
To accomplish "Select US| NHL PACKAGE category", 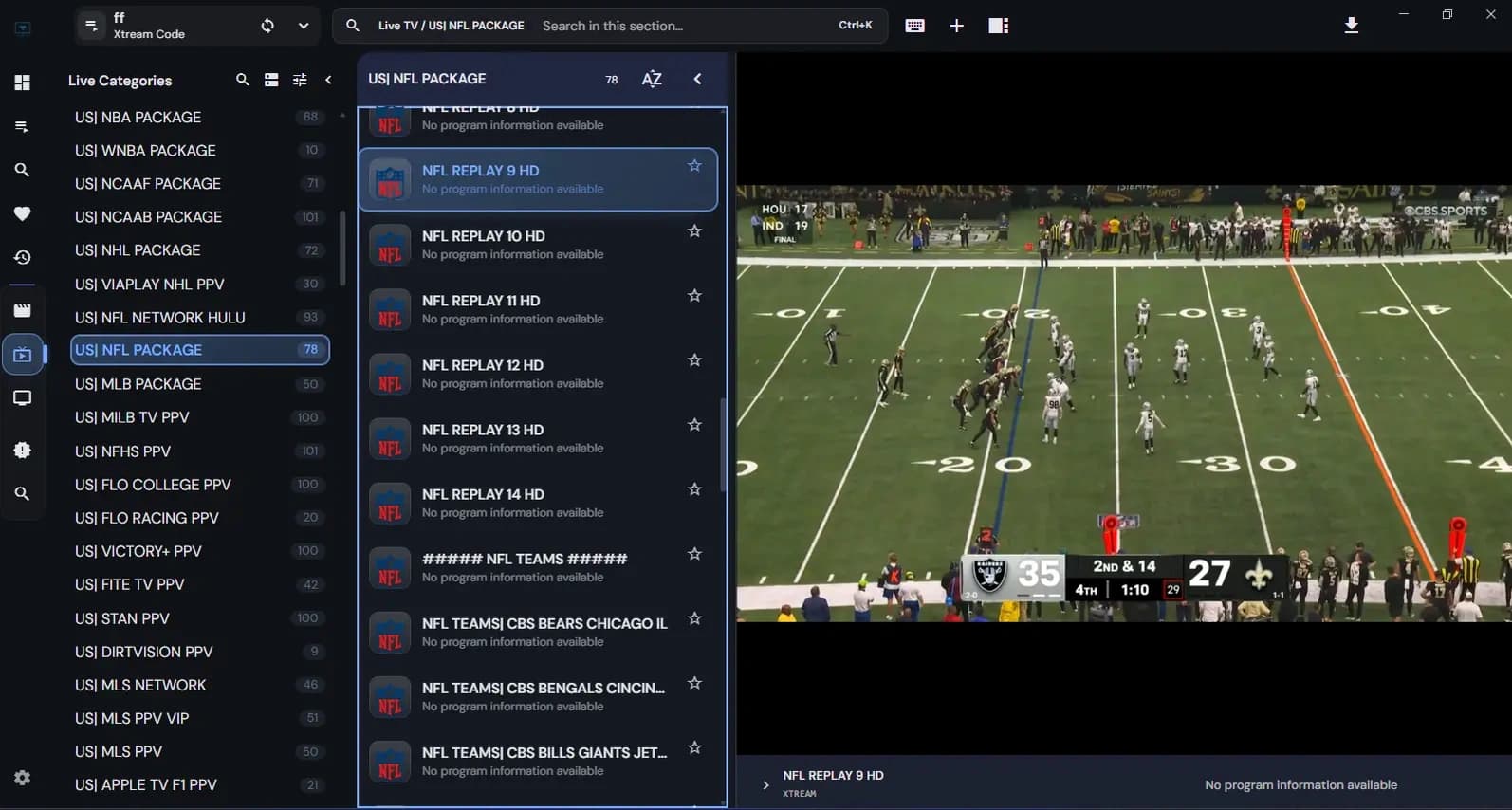I will click(200, 250).
